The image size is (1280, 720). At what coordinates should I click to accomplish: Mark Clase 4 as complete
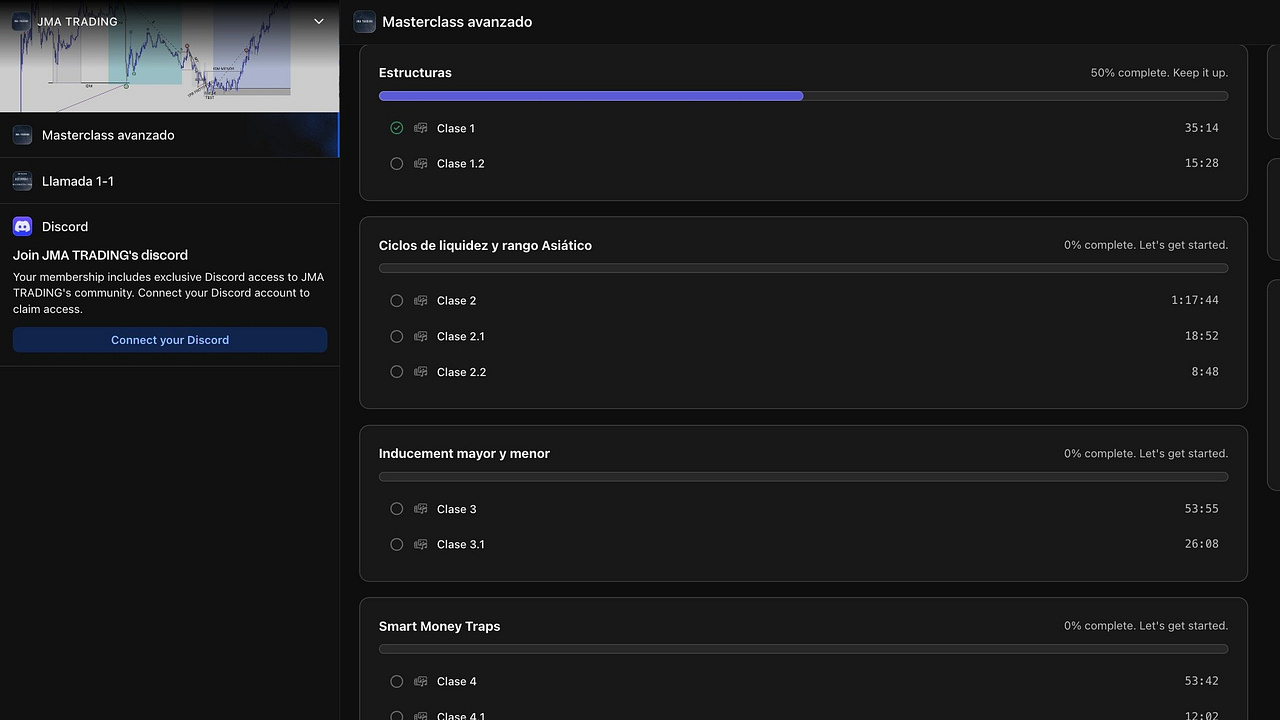(397, 681)
